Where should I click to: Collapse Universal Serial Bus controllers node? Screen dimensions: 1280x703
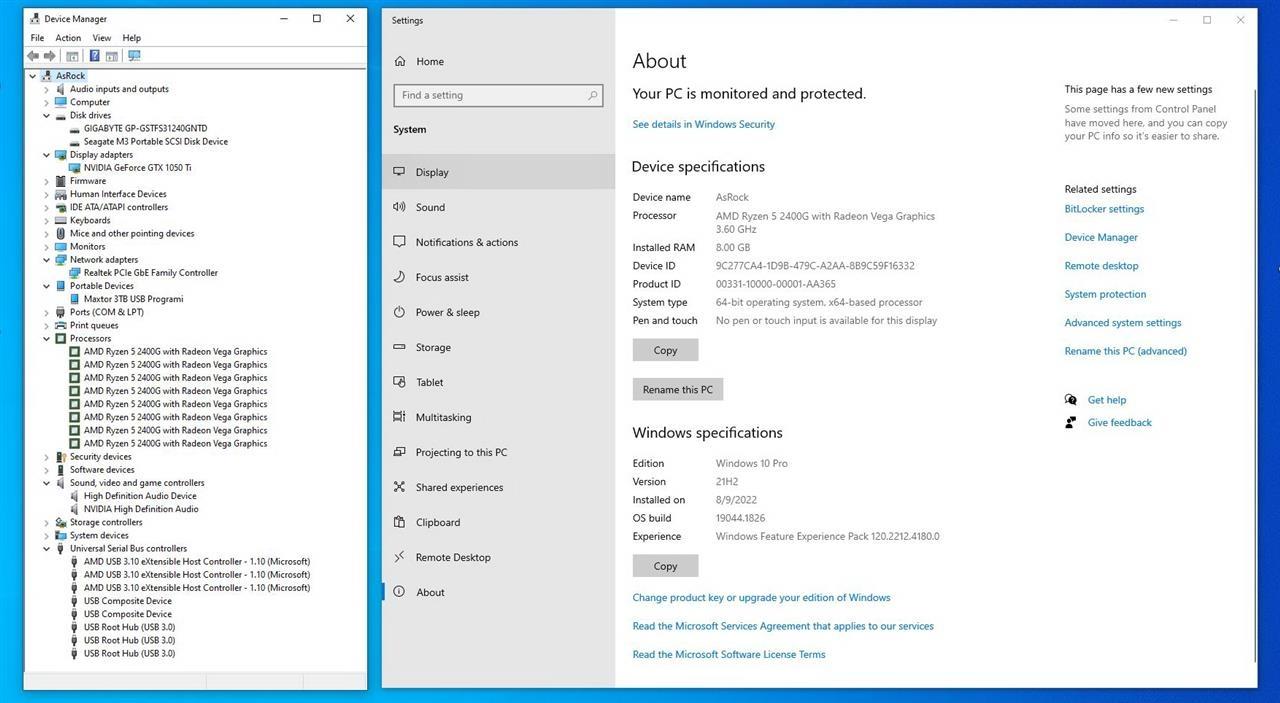pyautogui.click(x=46, y=548)
